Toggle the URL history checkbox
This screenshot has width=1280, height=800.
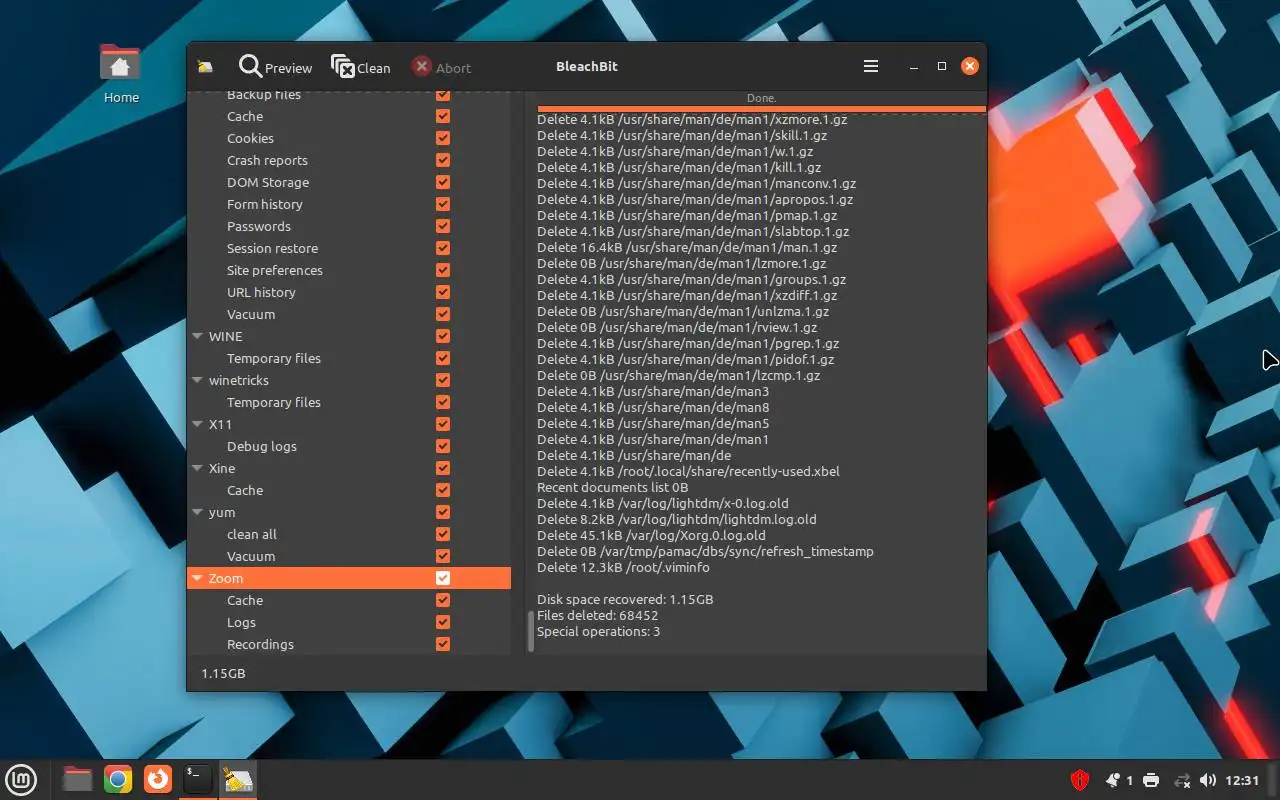tap(443, 292)
